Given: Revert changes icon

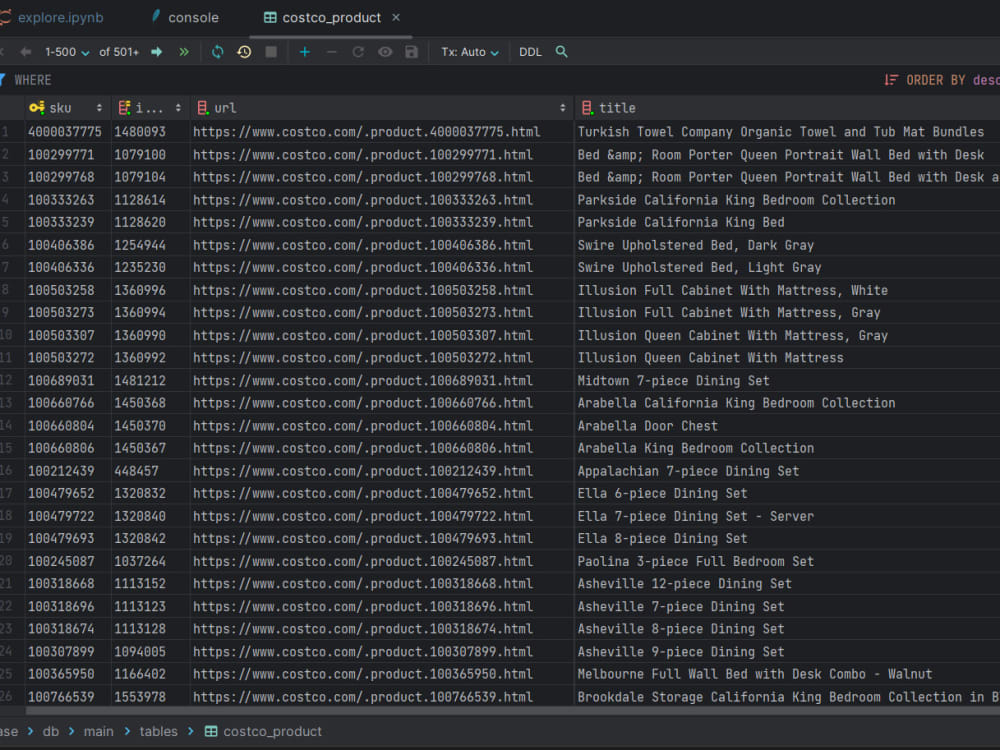Looking at the screenshot, I should coord(358,52).
